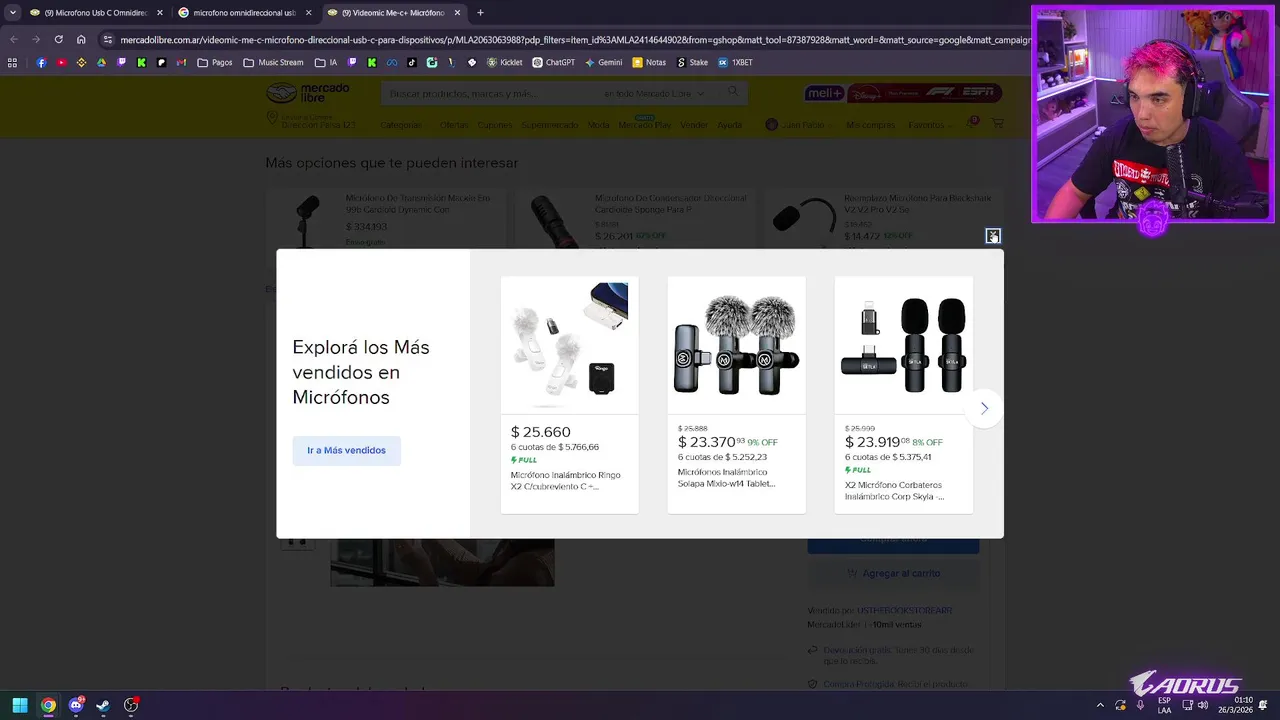Open Chrome from the taskbar

(x=48, y=705)
